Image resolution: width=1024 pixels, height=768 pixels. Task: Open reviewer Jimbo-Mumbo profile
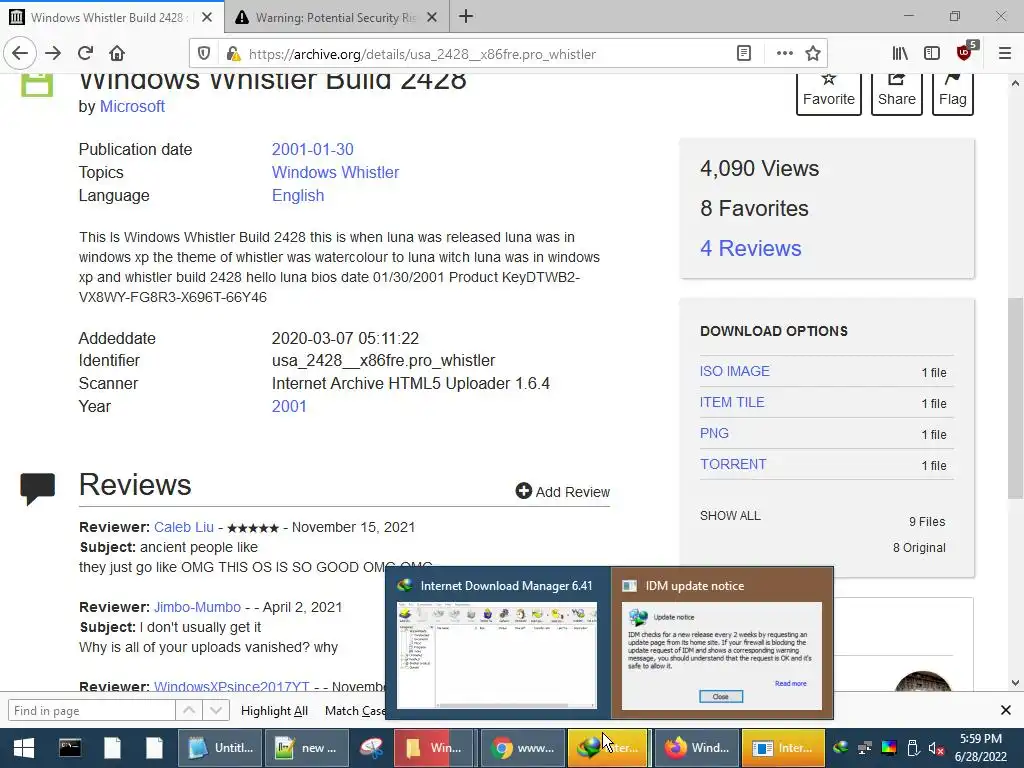tap(197, 607)
